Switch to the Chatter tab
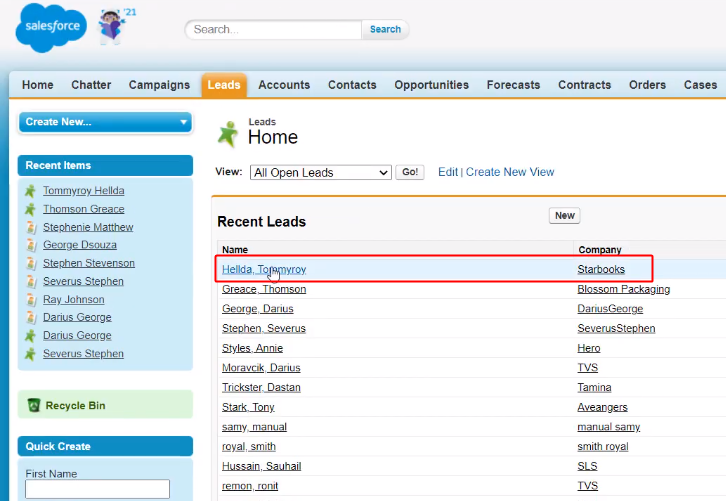The image size is (726, 501). coord(91,85)
